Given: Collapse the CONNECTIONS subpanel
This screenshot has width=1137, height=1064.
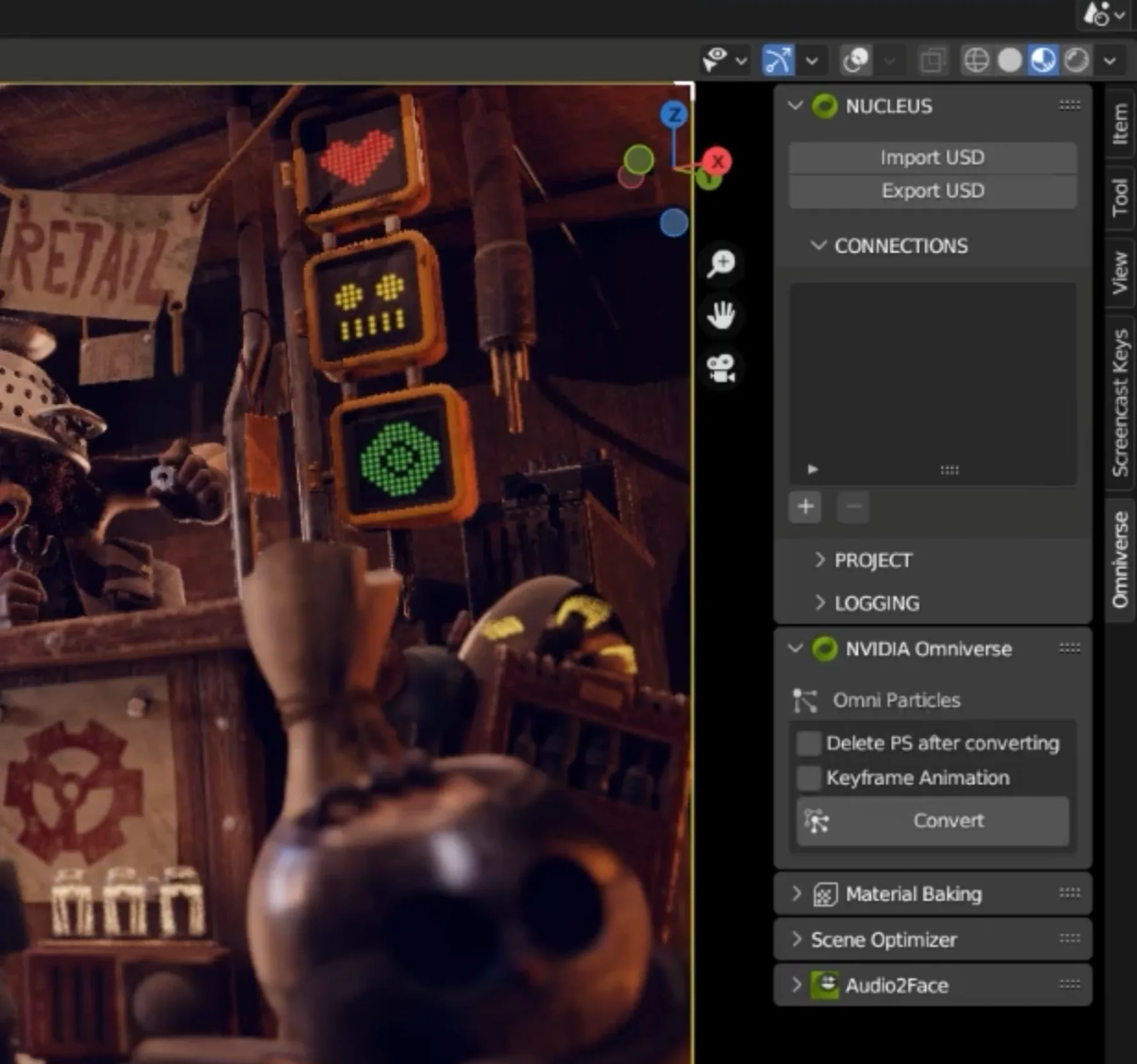Looking at the screenshot, I should pyautogui.click(x=818, y=245).
